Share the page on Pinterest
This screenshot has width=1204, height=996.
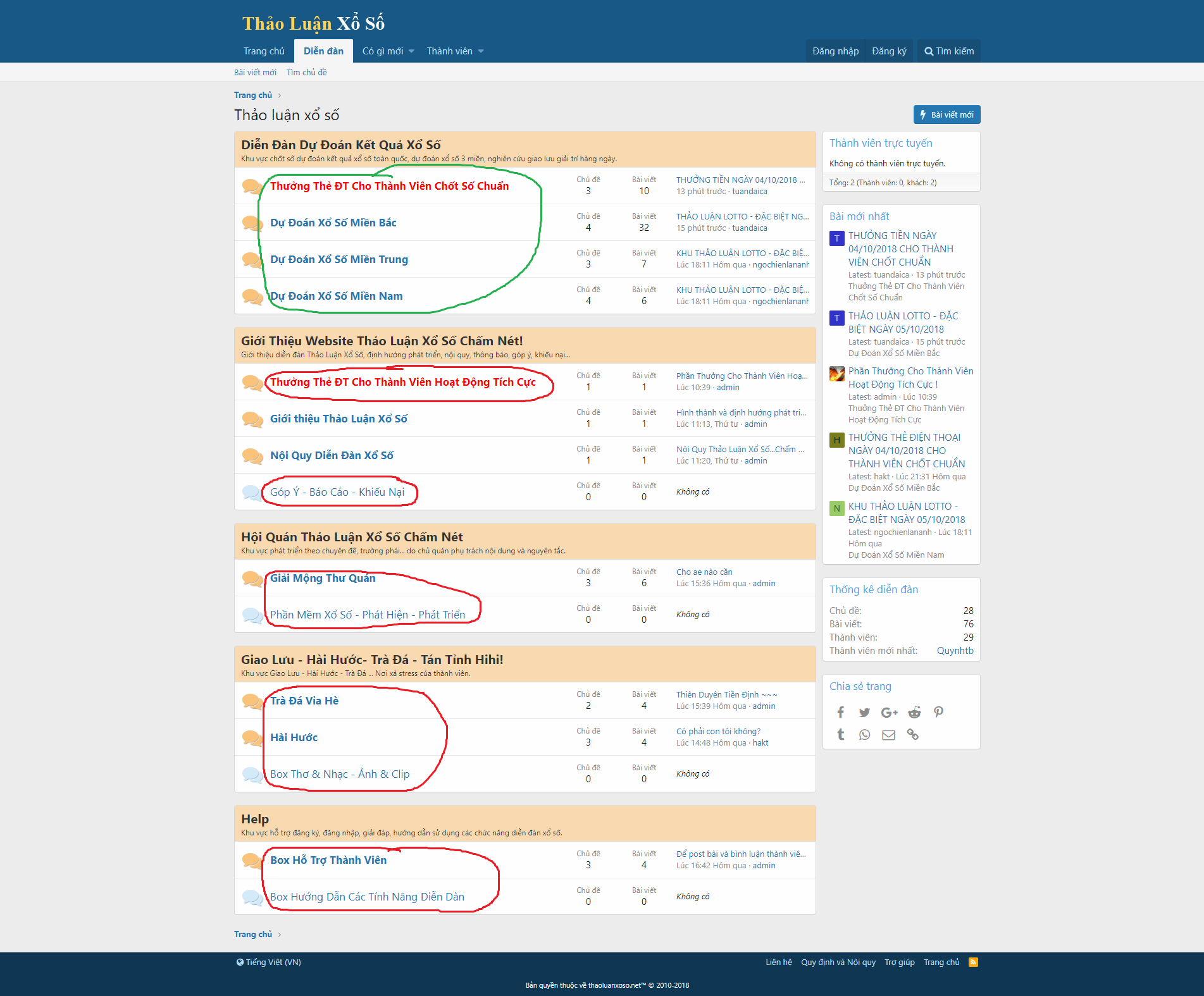click(938, 712)
